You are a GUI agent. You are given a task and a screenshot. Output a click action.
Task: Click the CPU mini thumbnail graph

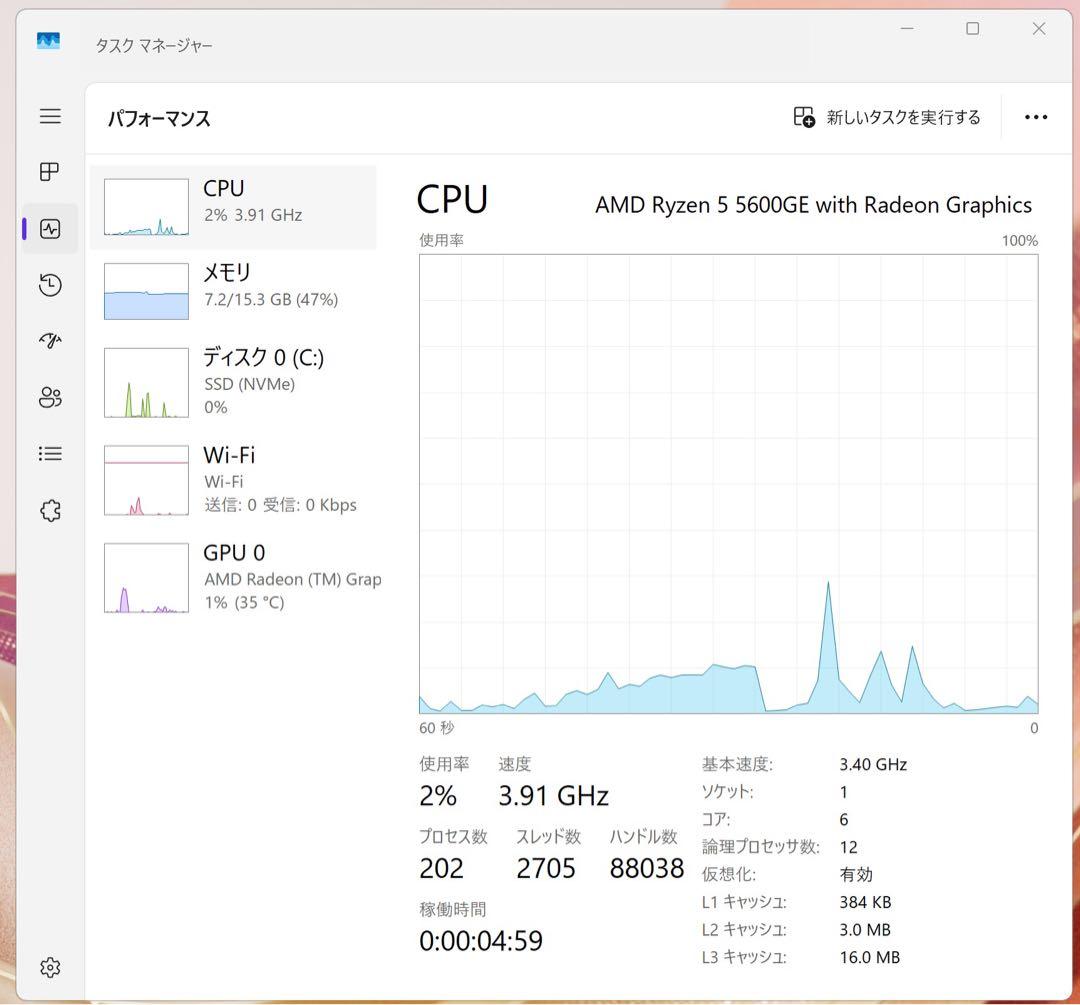pyautogui.click(x=145, y=207)
